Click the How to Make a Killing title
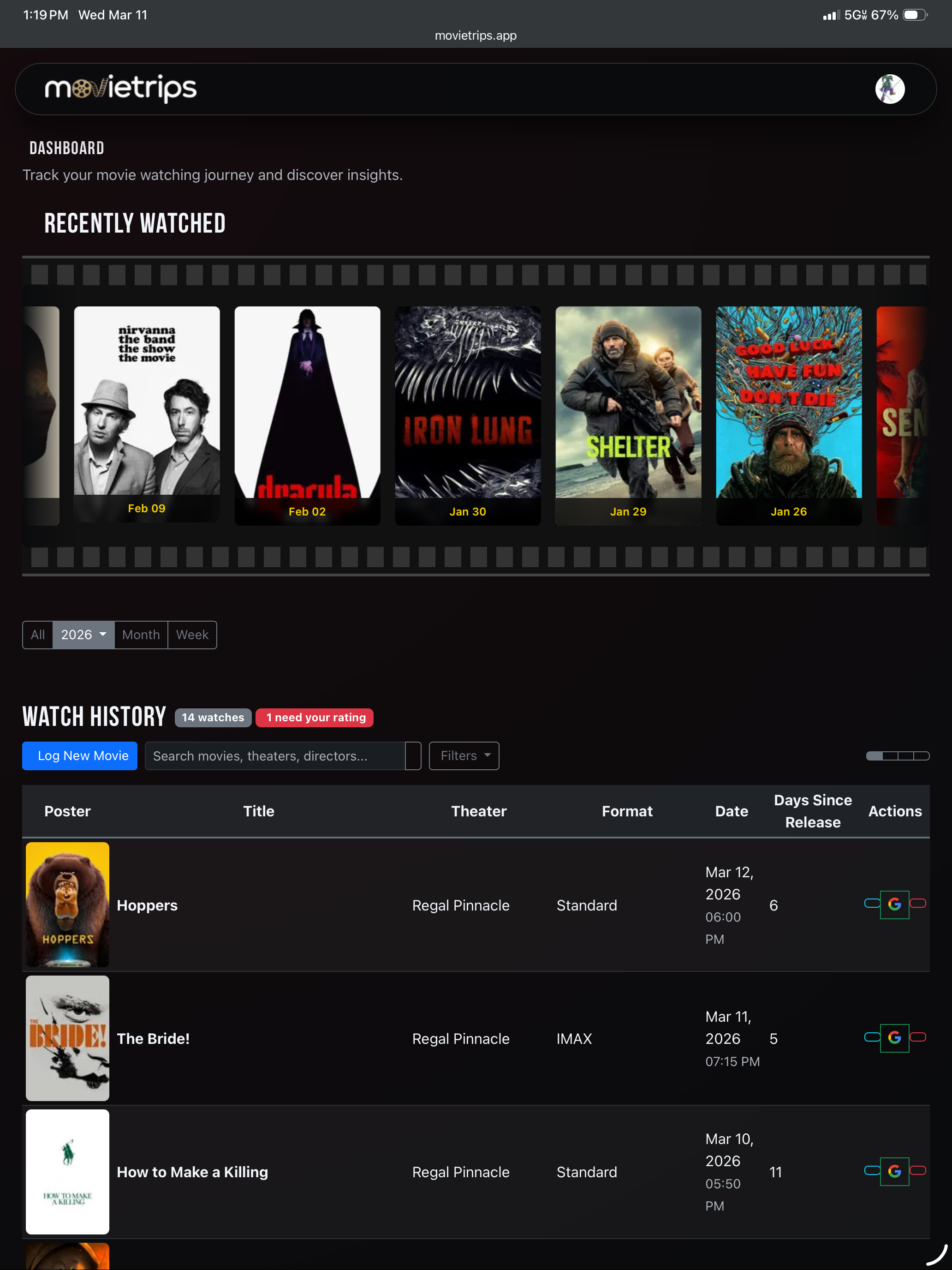952x1270 pixels. tap(192, 1172)
